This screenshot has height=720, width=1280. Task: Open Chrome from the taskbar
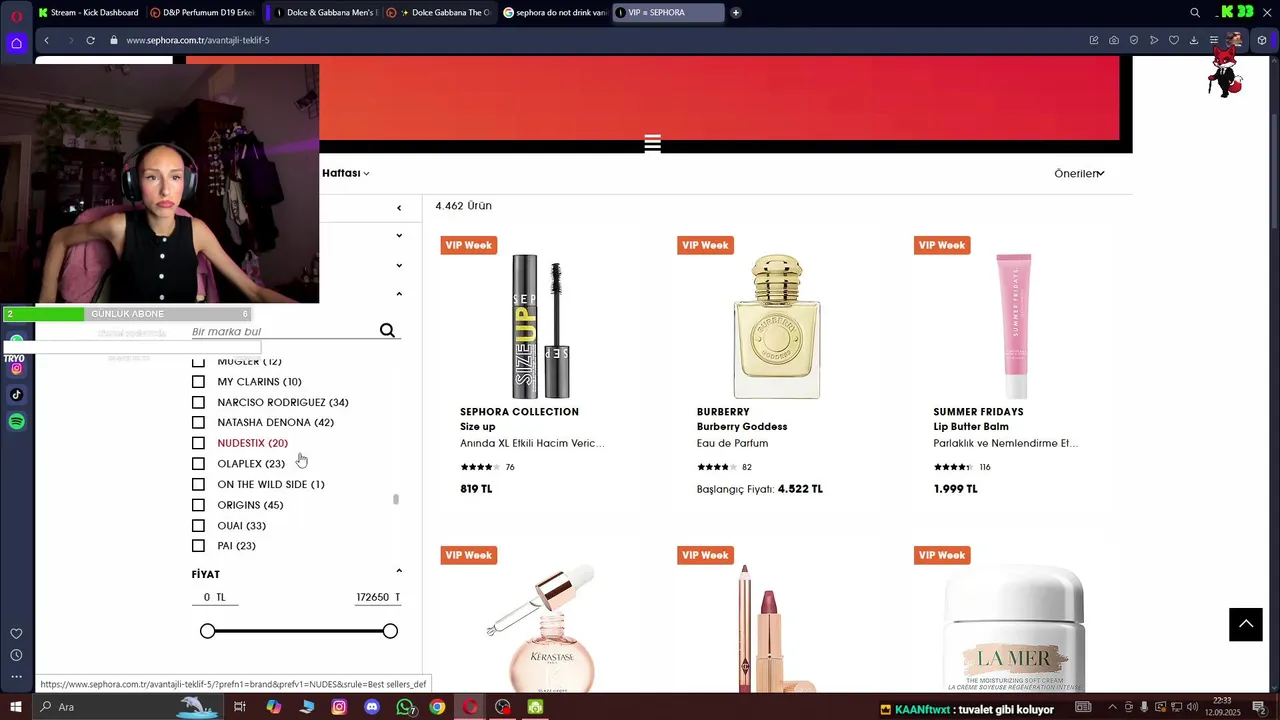[437, 707]
